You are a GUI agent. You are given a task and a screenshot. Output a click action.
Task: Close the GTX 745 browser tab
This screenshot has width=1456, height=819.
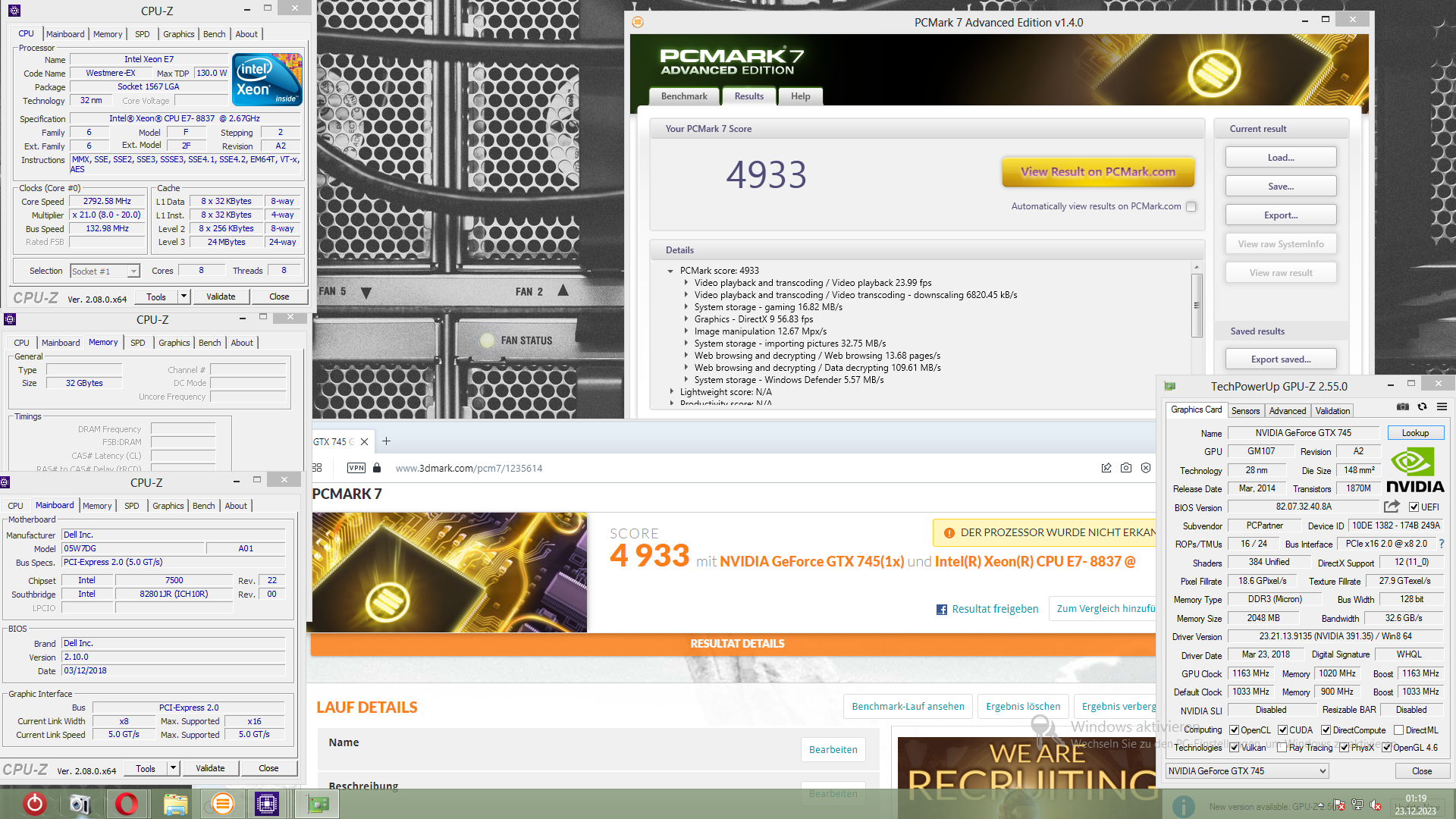pos(364,441)
